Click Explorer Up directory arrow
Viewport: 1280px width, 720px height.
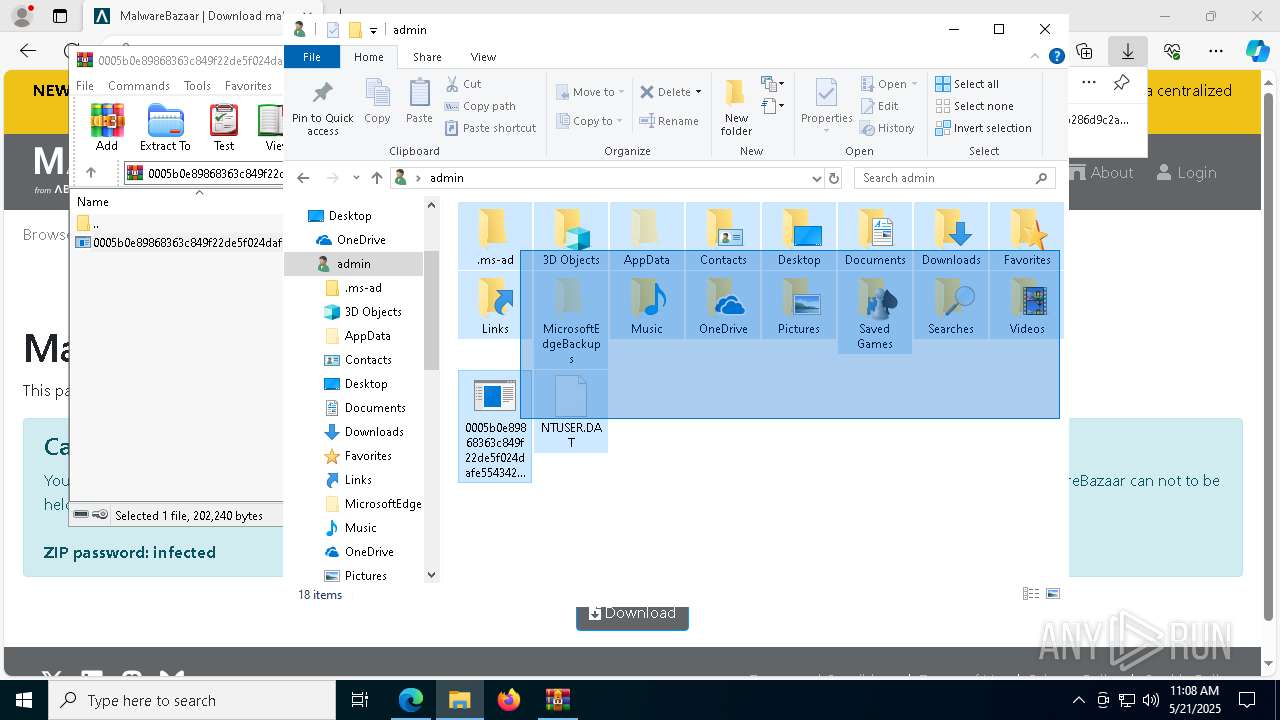[x=376, y=178]
